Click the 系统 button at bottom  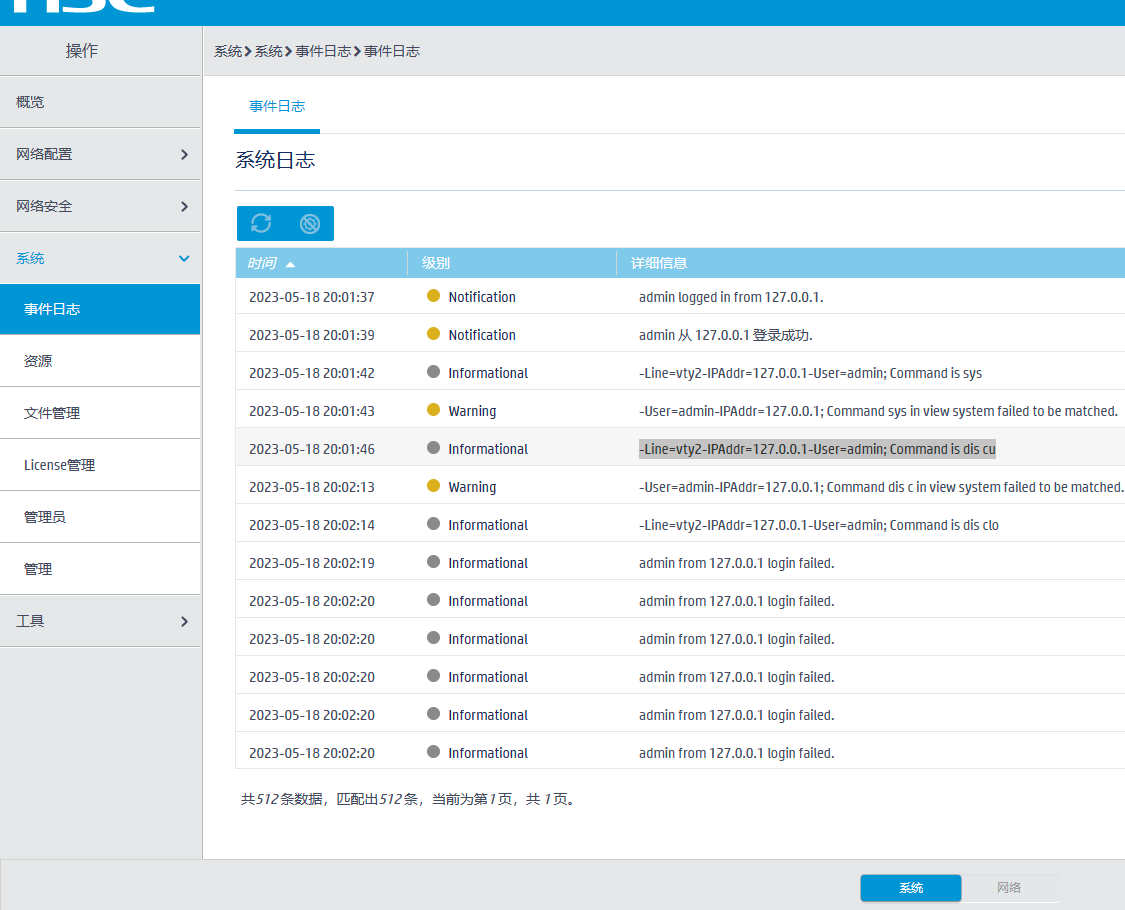click(911, 888)
